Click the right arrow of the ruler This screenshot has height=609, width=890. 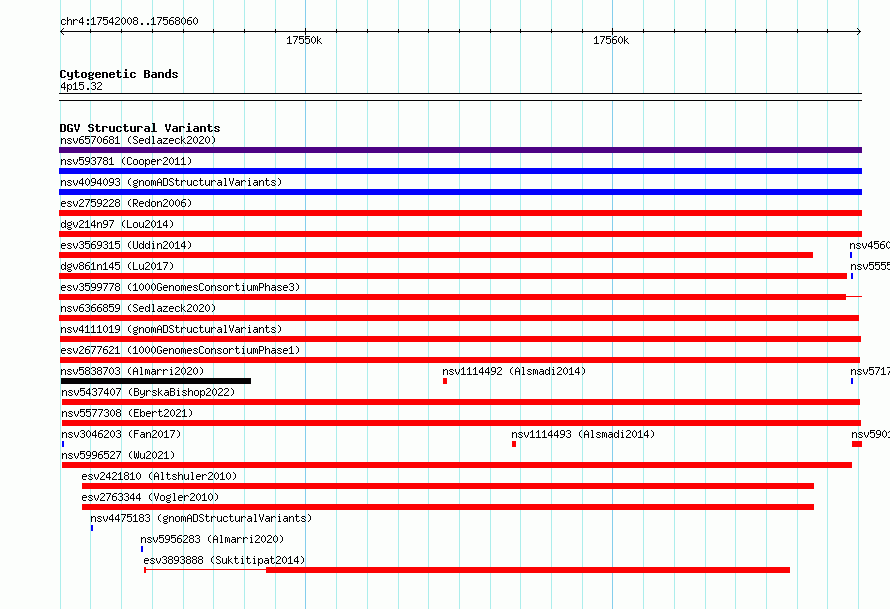coord(859,31)
